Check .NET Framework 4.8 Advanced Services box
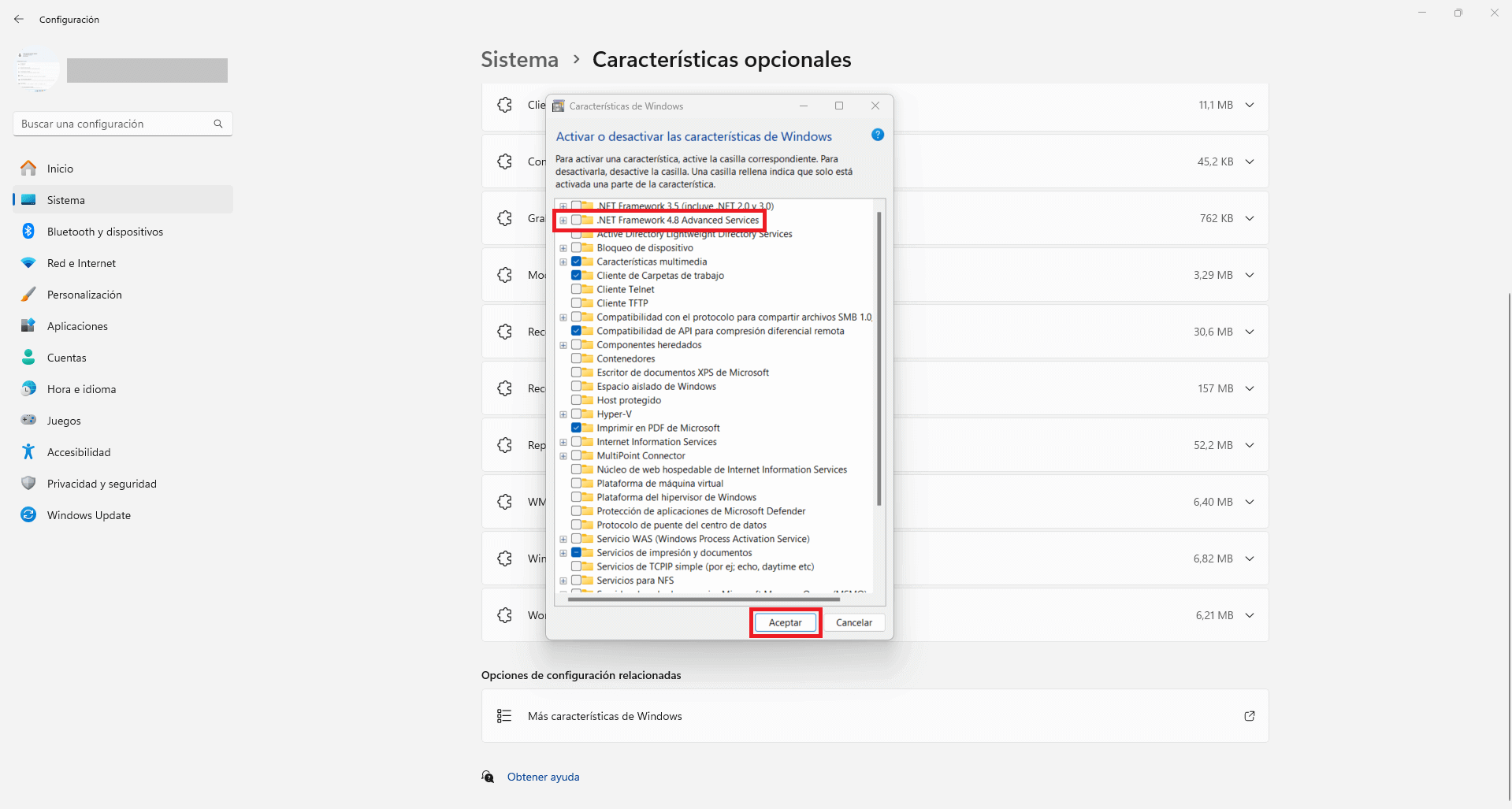 coord(577,220)
